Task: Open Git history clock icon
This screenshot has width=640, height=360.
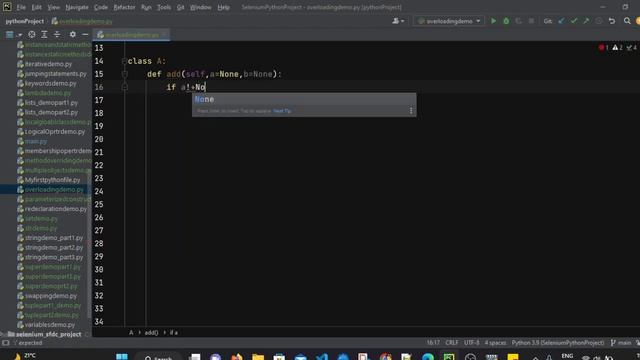Action: (x=599, y=21)
